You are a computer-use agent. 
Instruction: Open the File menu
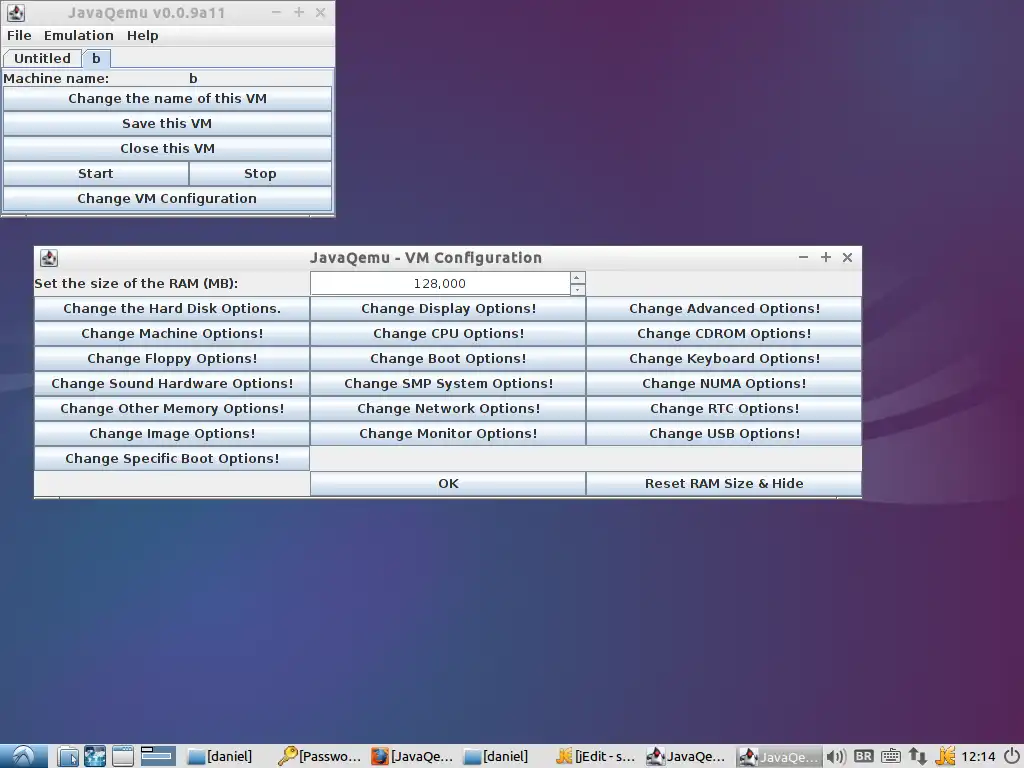pyautogui.click(x=19, y=35)
